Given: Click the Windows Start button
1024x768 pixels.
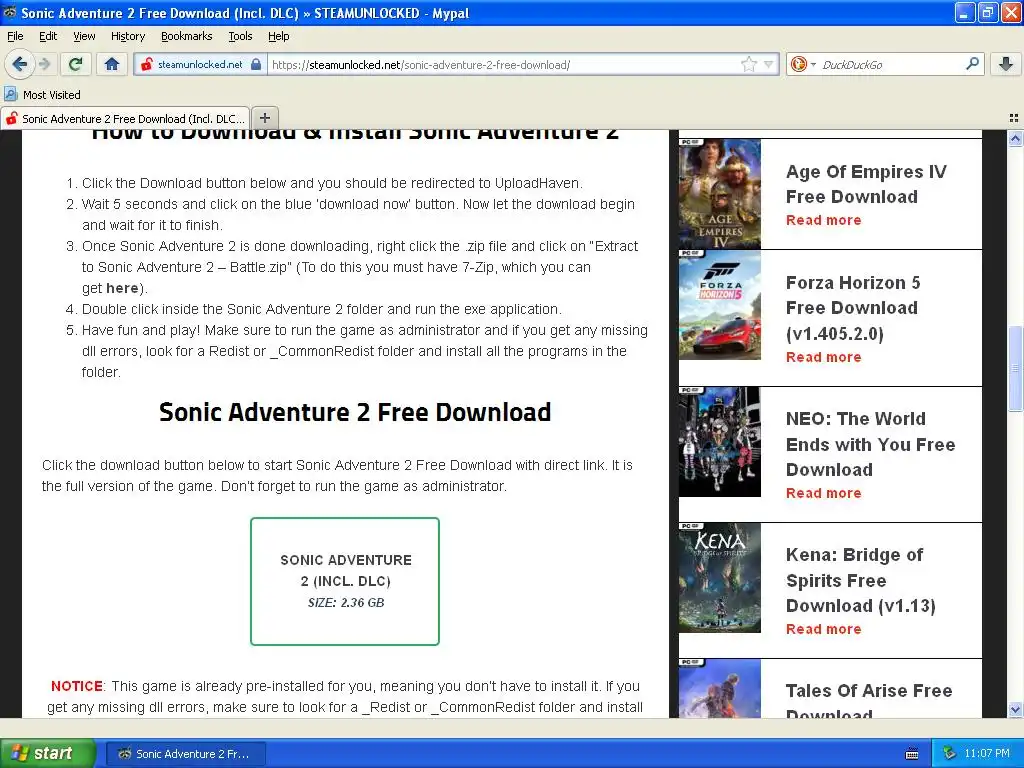Looking at the screenshot, I should (x=47, y=753).
